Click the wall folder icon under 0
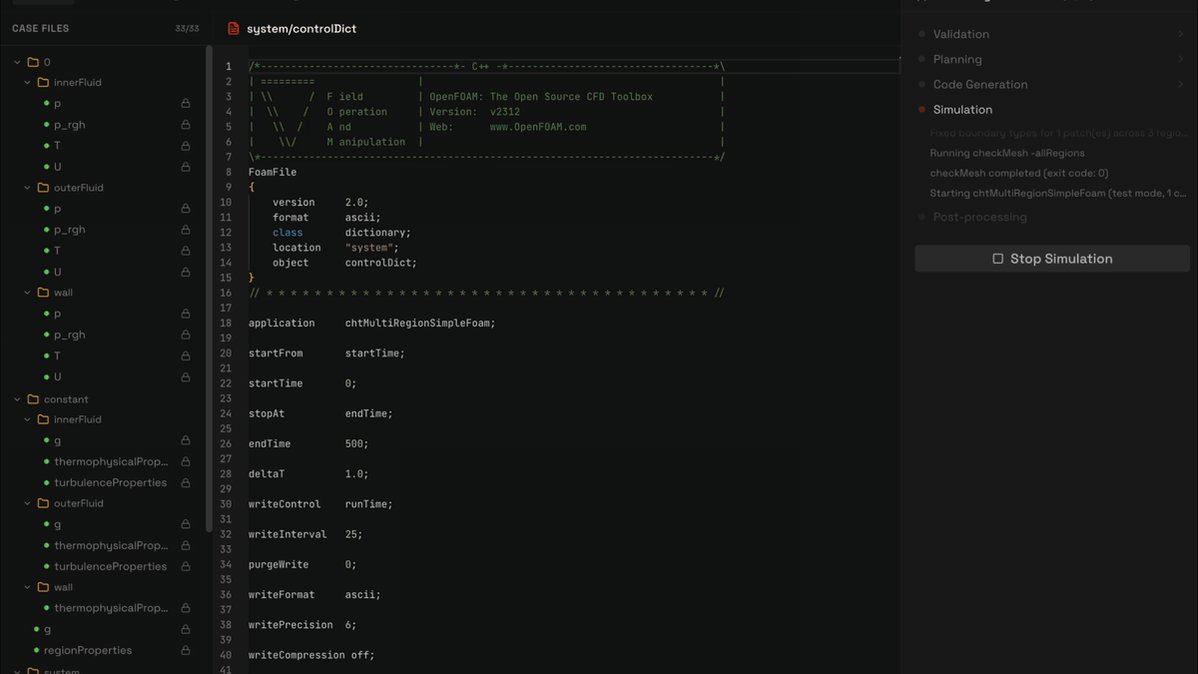 pyautogui.click(x=43, y=293)
